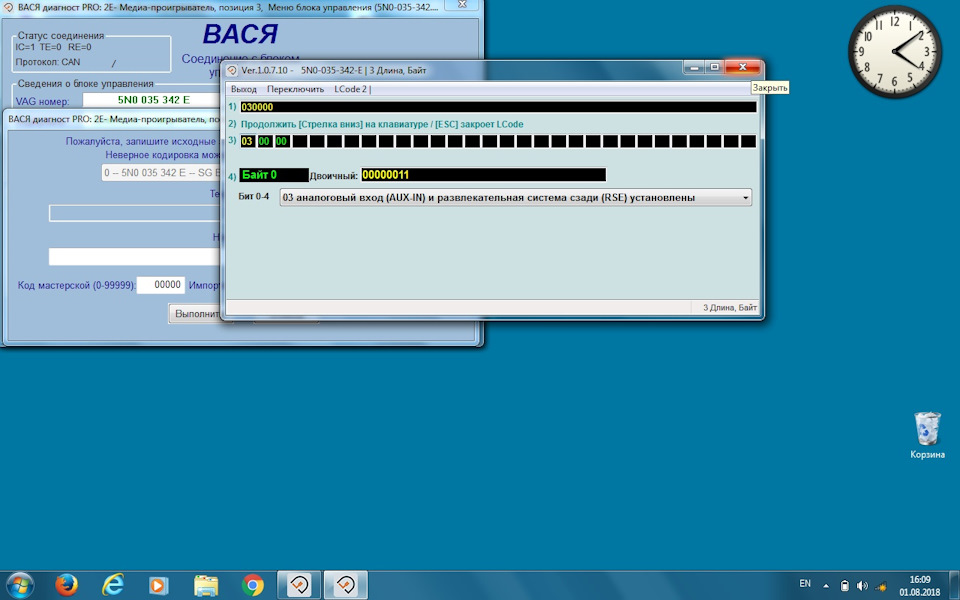The image size is (960, 600).
Task: Launch Google Chrome from the taskbar
Action: pyautogui.click(x=252, y=585)
